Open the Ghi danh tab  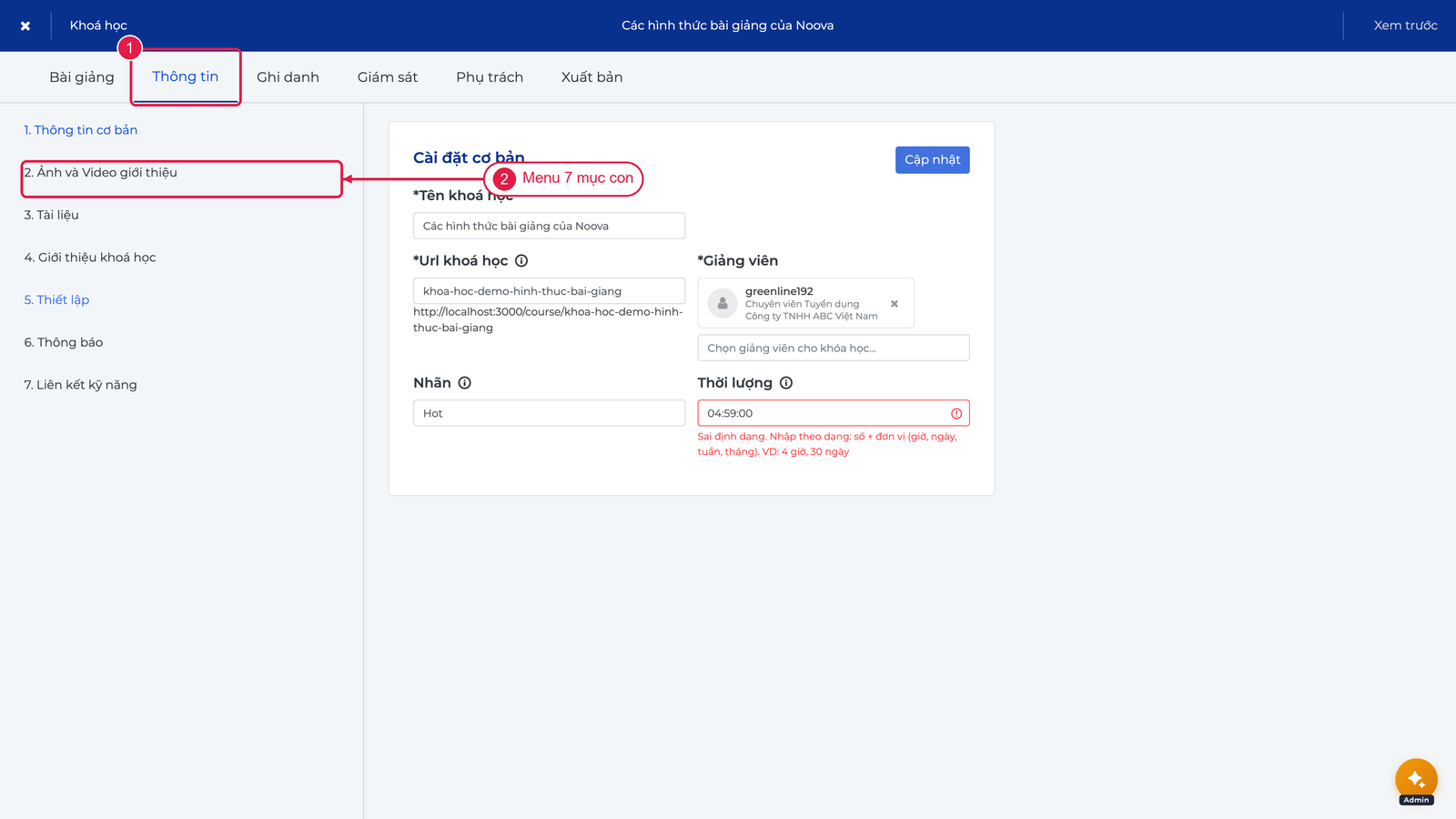point(288,77)
